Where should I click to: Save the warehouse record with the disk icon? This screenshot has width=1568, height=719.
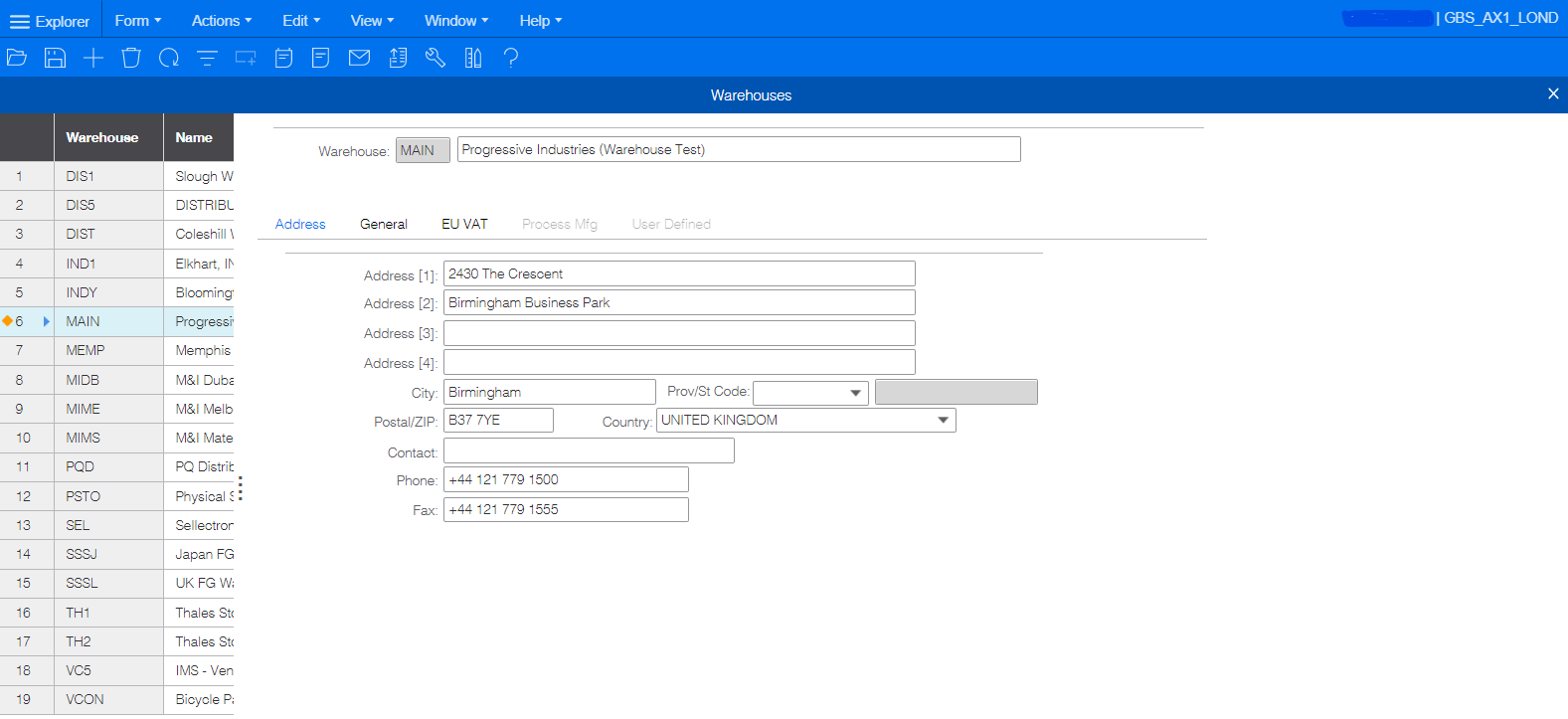(x=55, y=58)
